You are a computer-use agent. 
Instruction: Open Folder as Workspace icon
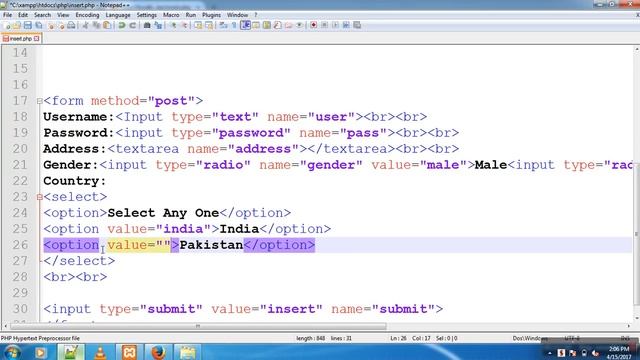(289, 25)
